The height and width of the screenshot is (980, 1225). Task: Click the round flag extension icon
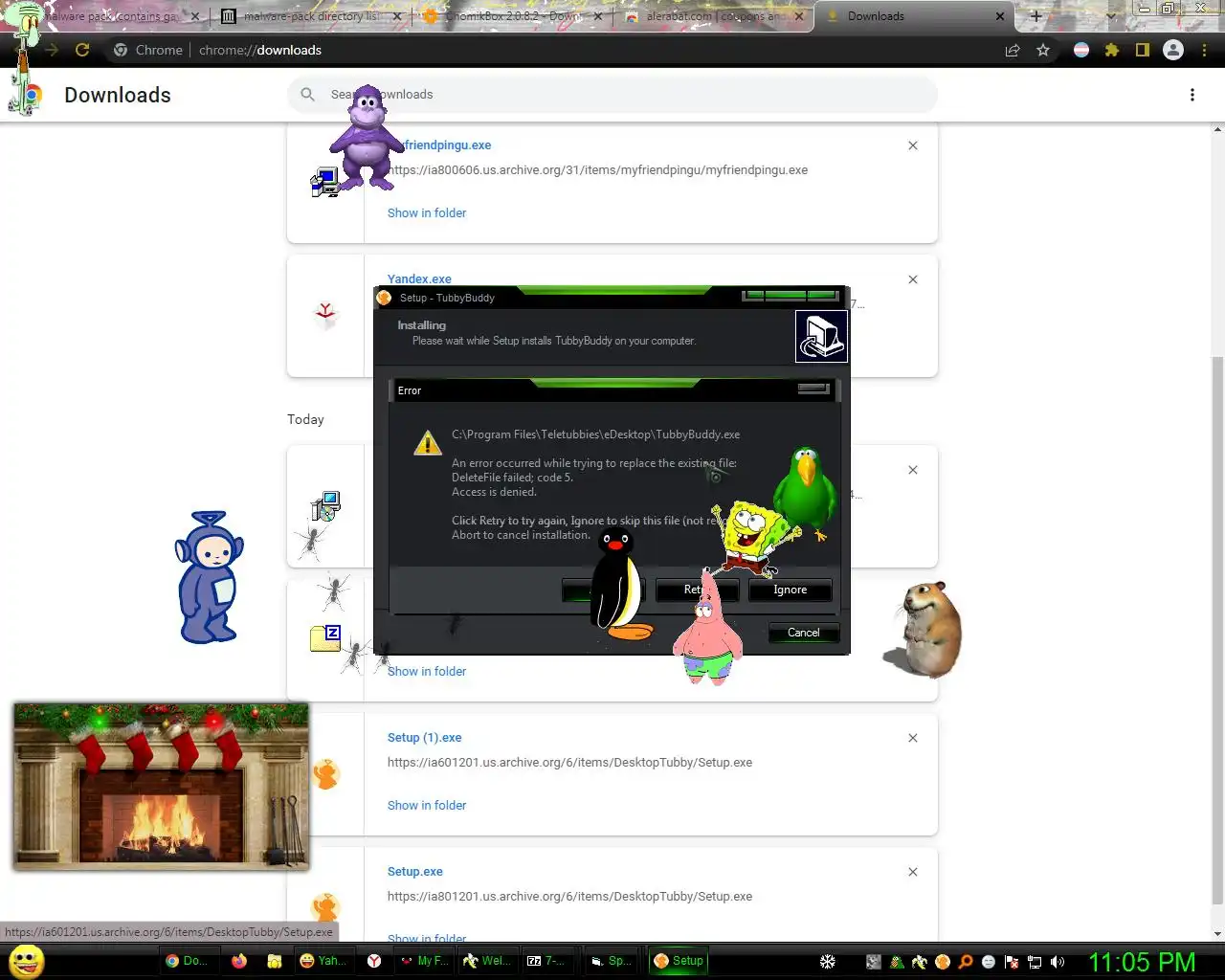tap(1081, 50)
